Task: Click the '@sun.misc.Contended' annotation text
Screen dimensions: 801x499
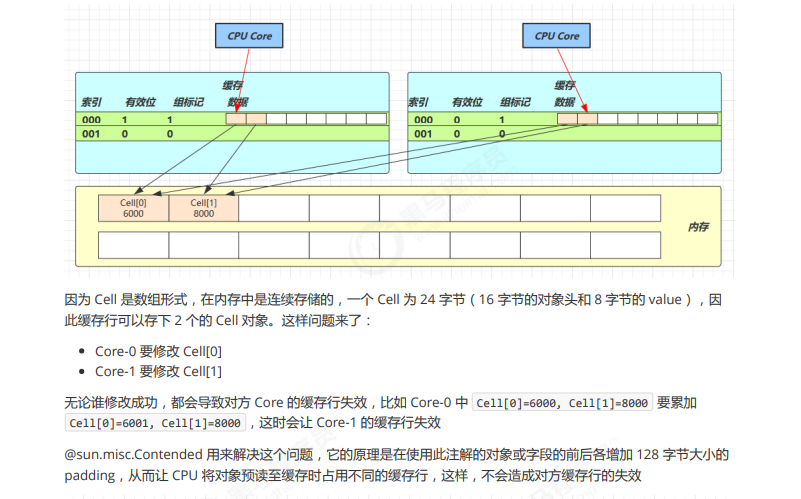Action: pyautogui.click(x=134, y=455)
